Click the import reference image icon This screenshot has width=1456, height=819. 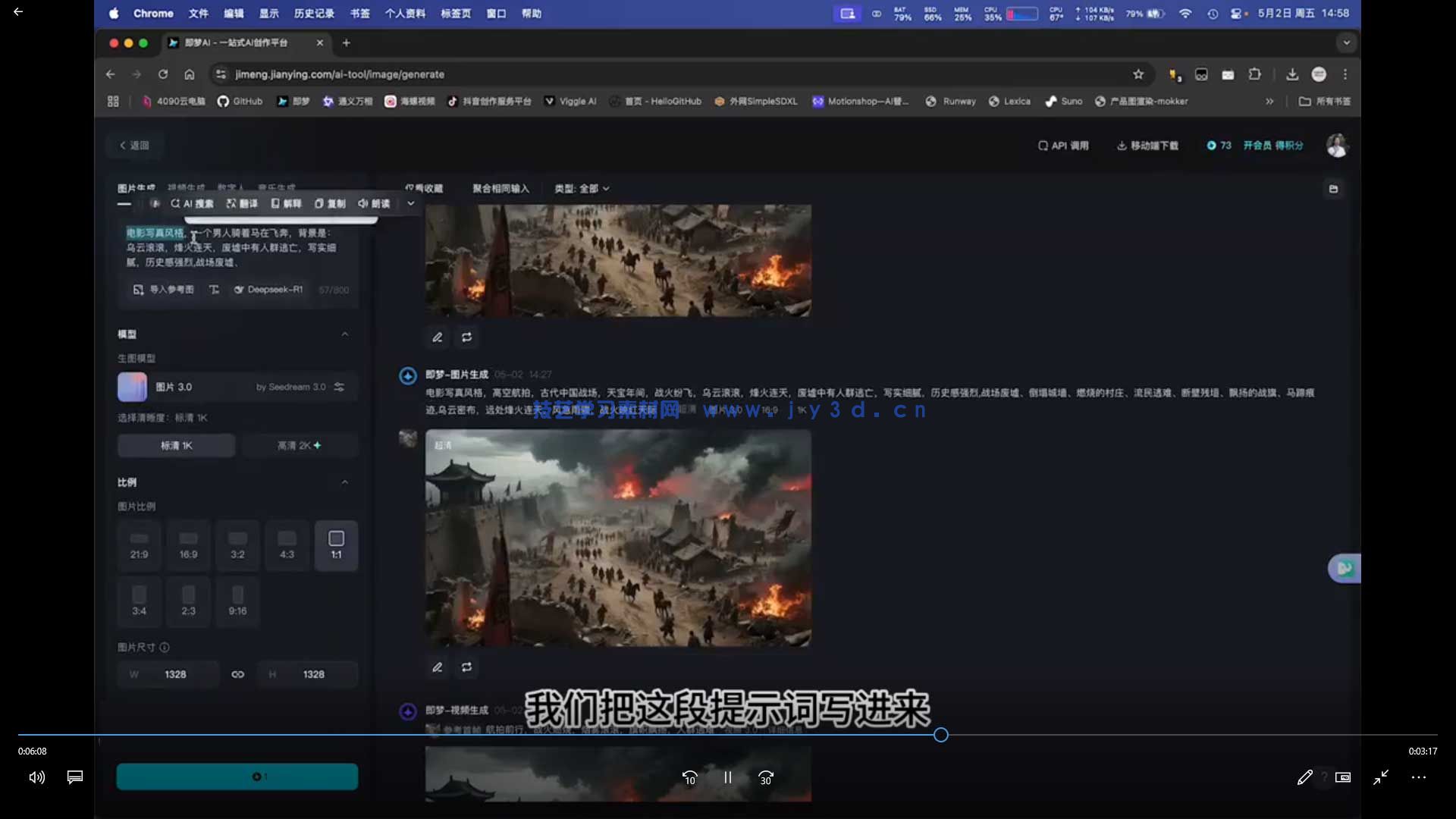click(x=138, y=290)
